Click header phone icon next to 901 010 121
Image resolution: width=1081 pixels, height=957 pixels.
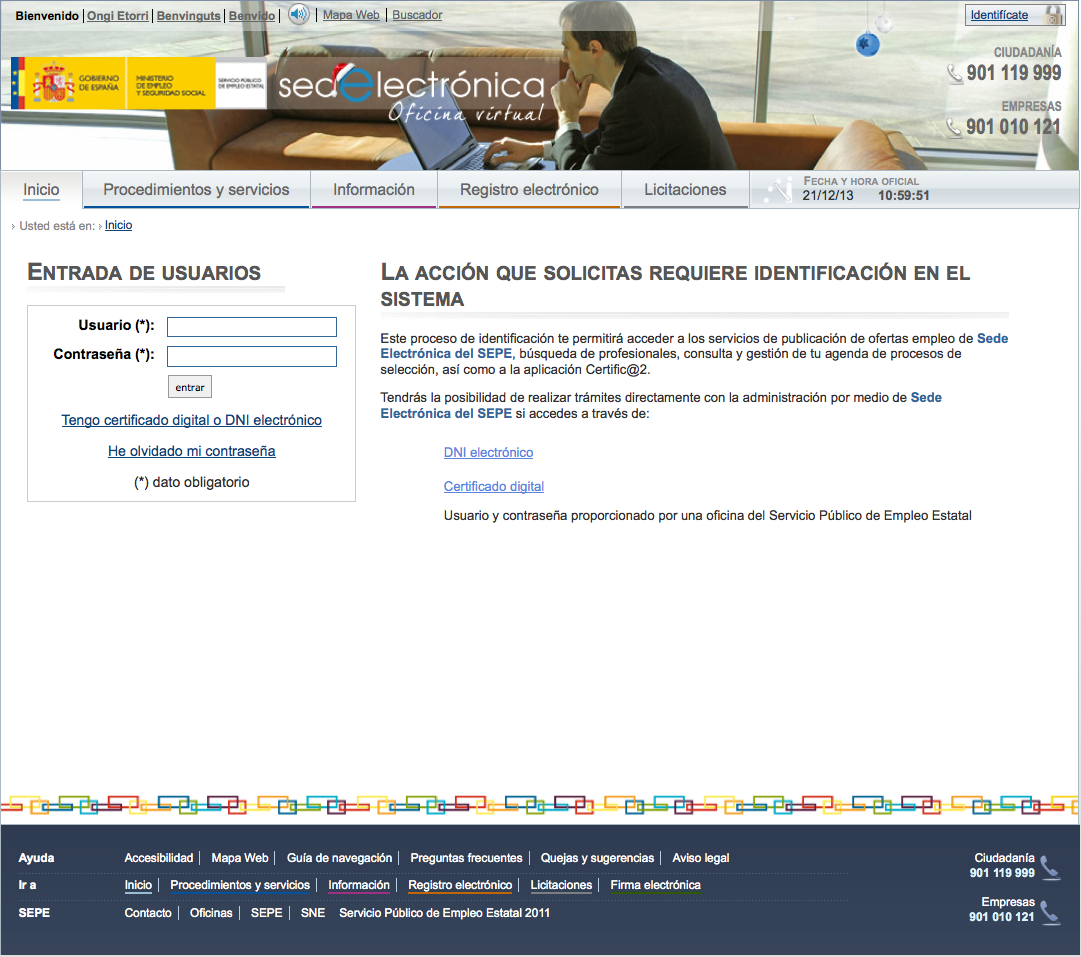(954, 128)
